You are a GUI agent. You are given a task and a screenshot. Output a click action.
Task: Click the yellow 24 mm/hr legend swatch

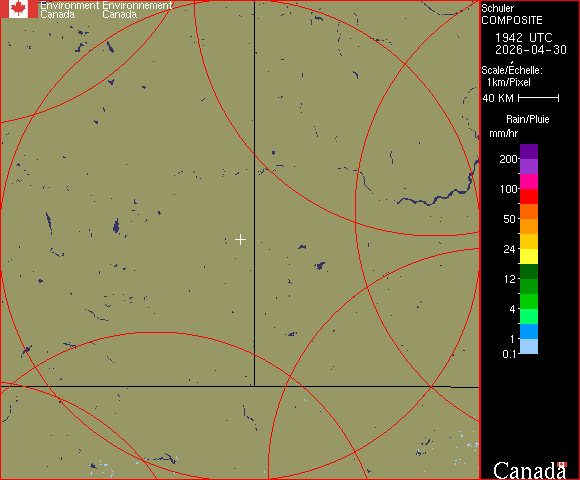click(x=529, y=256)
